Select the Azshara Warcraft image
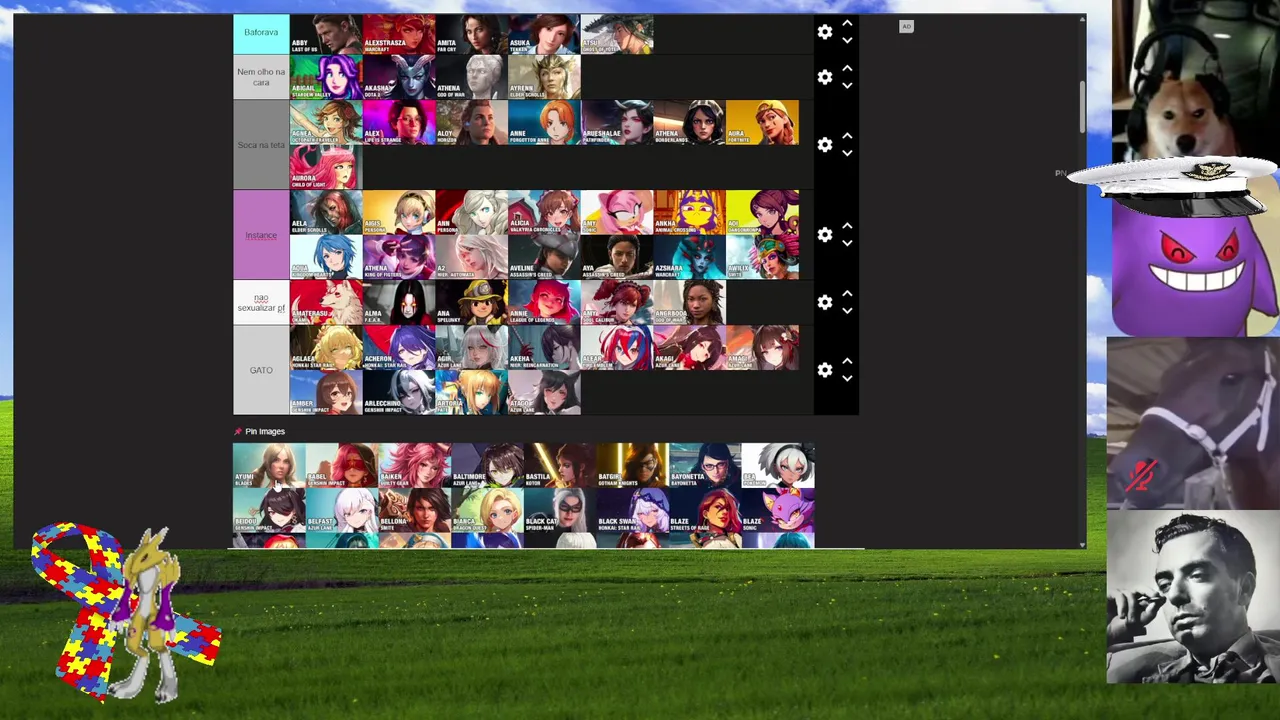 pyautogui.click(x=690, y=257)
